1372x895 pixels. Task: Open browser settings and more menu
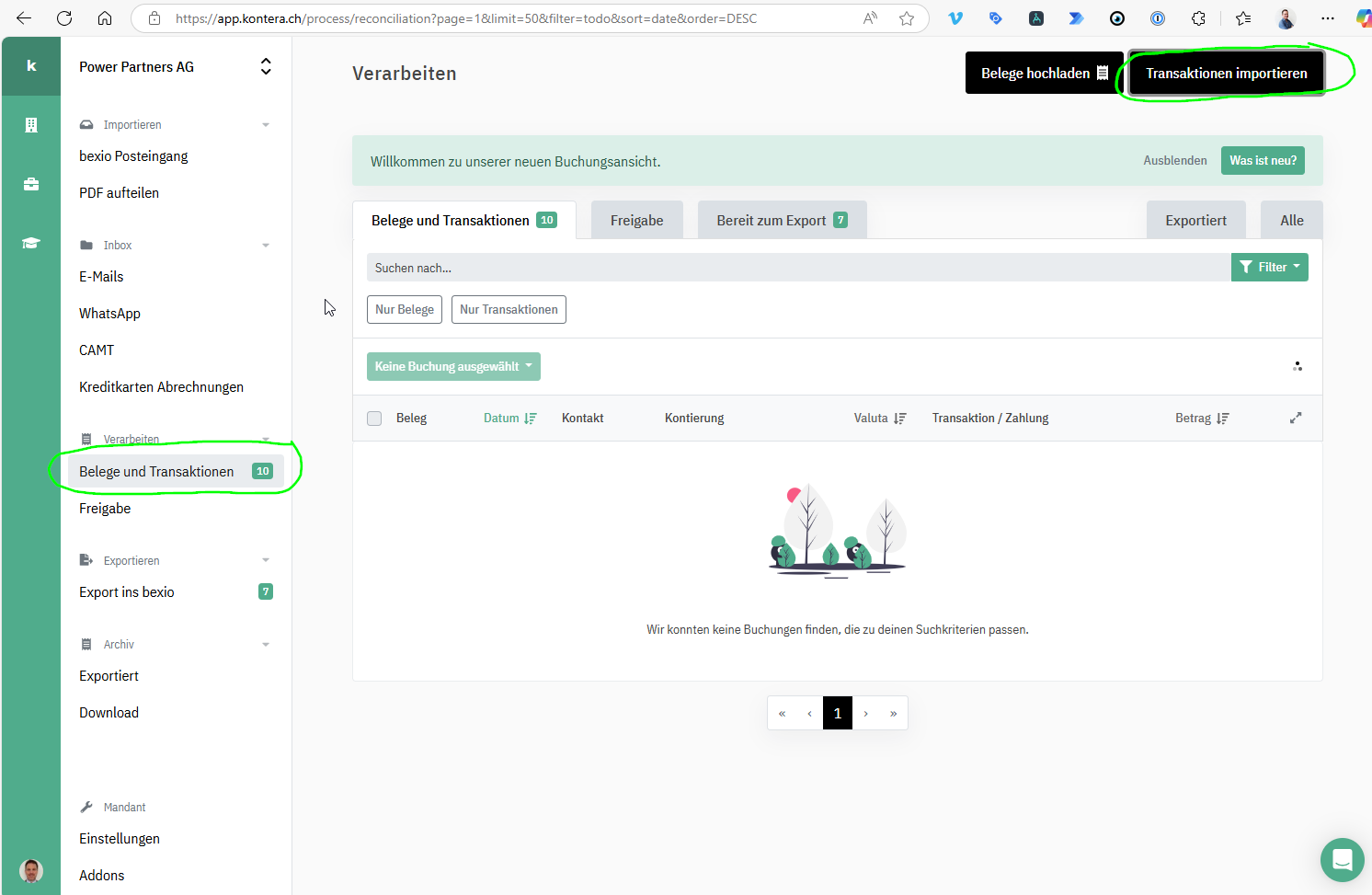coord(1328,18)
